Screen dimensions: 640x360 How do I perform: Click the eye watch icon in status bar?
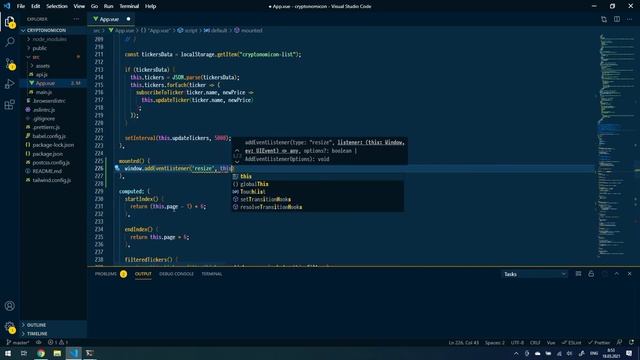(x=39, y=342)
